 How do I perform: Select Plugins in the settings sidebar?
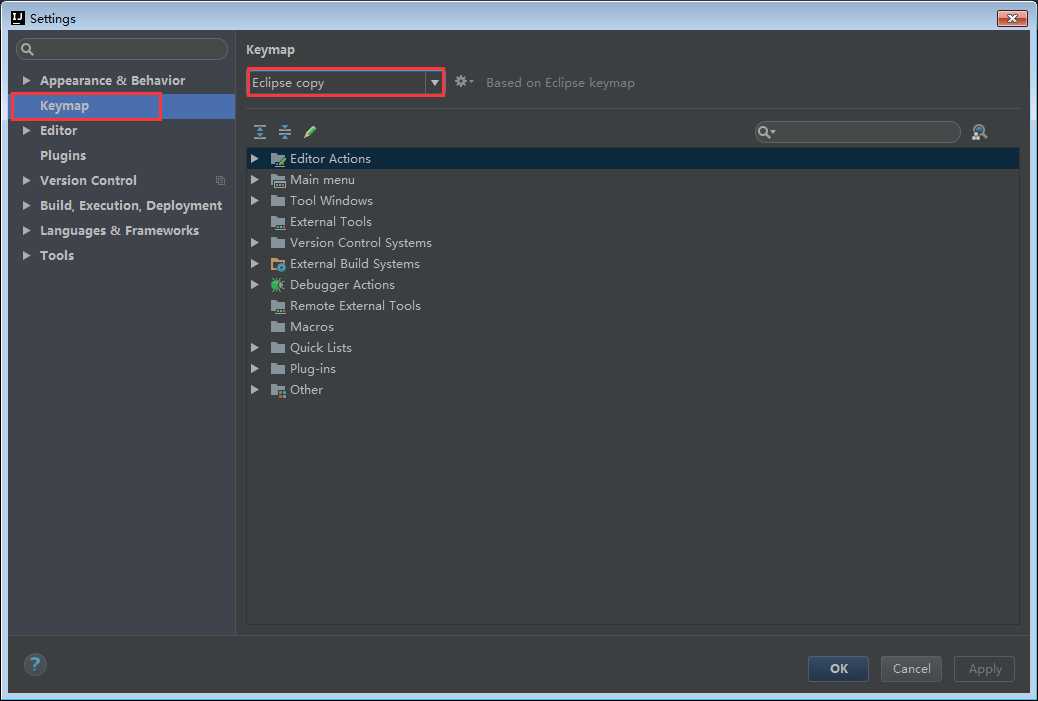63,156
